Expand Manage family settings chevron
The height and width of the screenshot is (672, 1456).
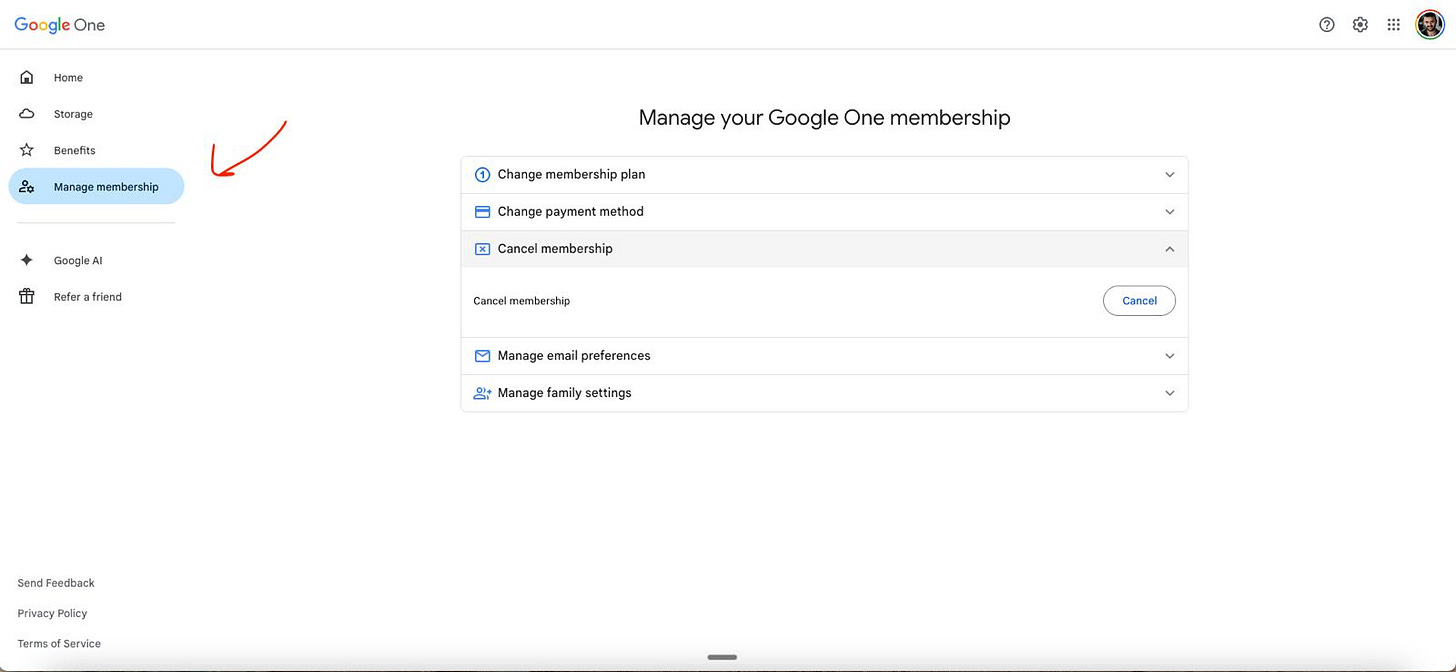coord(1170,393)
